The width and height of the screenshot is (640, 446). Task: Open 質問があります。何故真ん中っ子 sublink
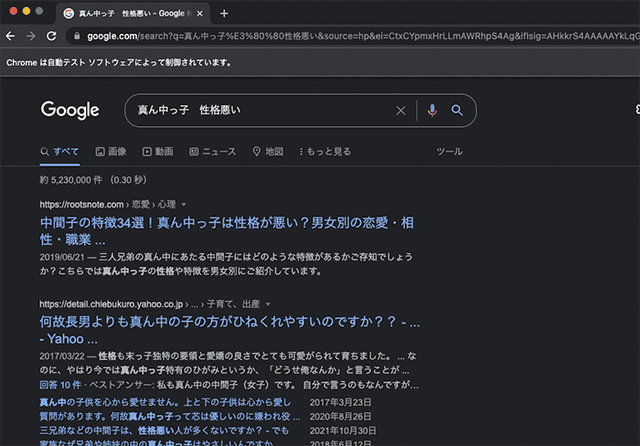[x=170, y=417]
